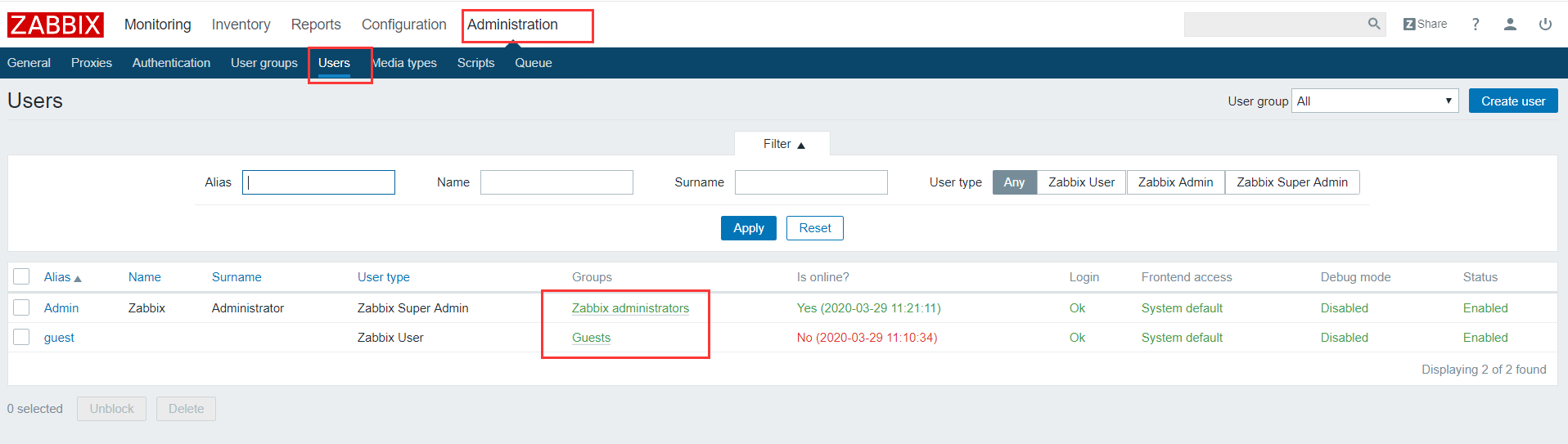Open the Reports menu
The image size is (1568, 444).
click(x=316, y=25)
